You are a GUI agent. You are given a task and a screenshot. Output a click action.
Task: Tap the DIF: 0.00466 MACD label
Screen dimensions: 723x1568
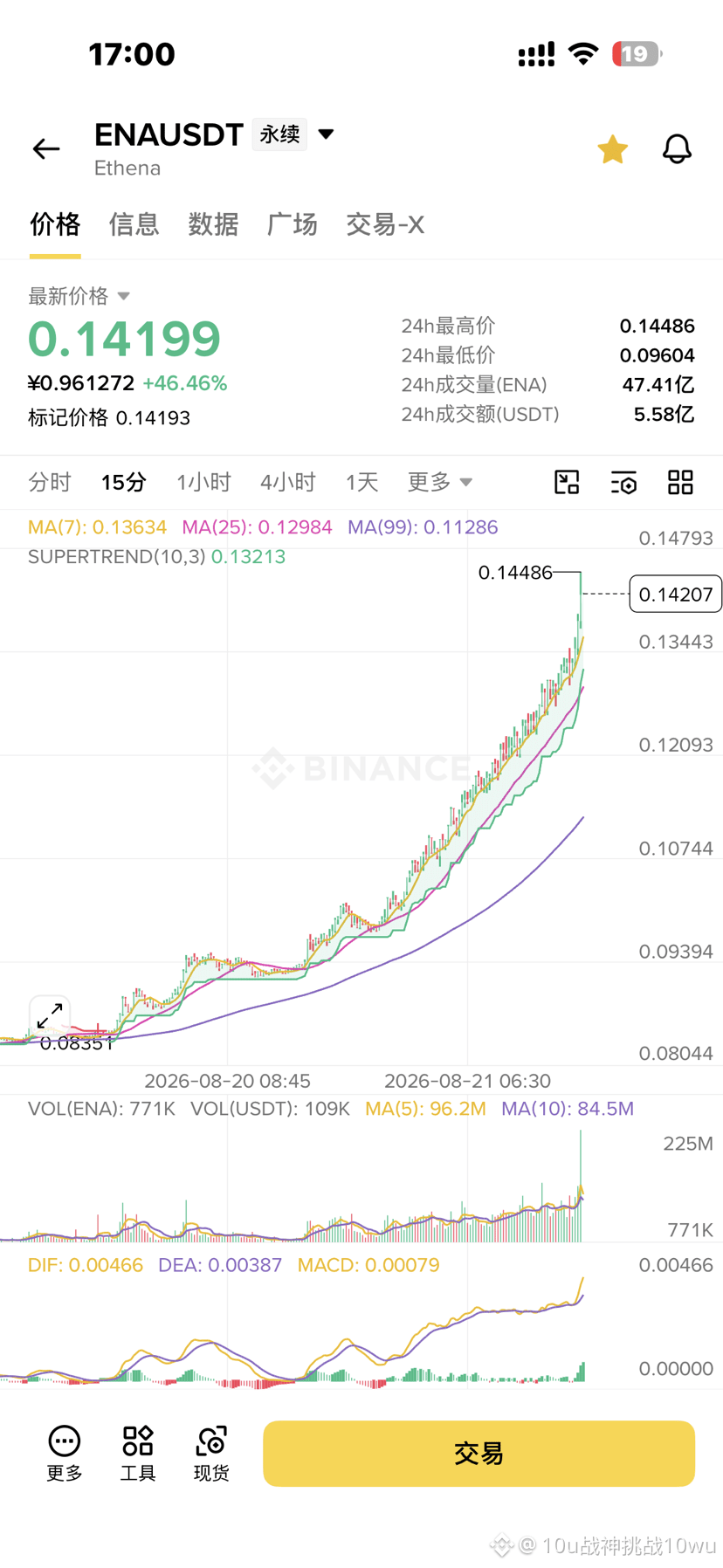tap(86, 1265)
